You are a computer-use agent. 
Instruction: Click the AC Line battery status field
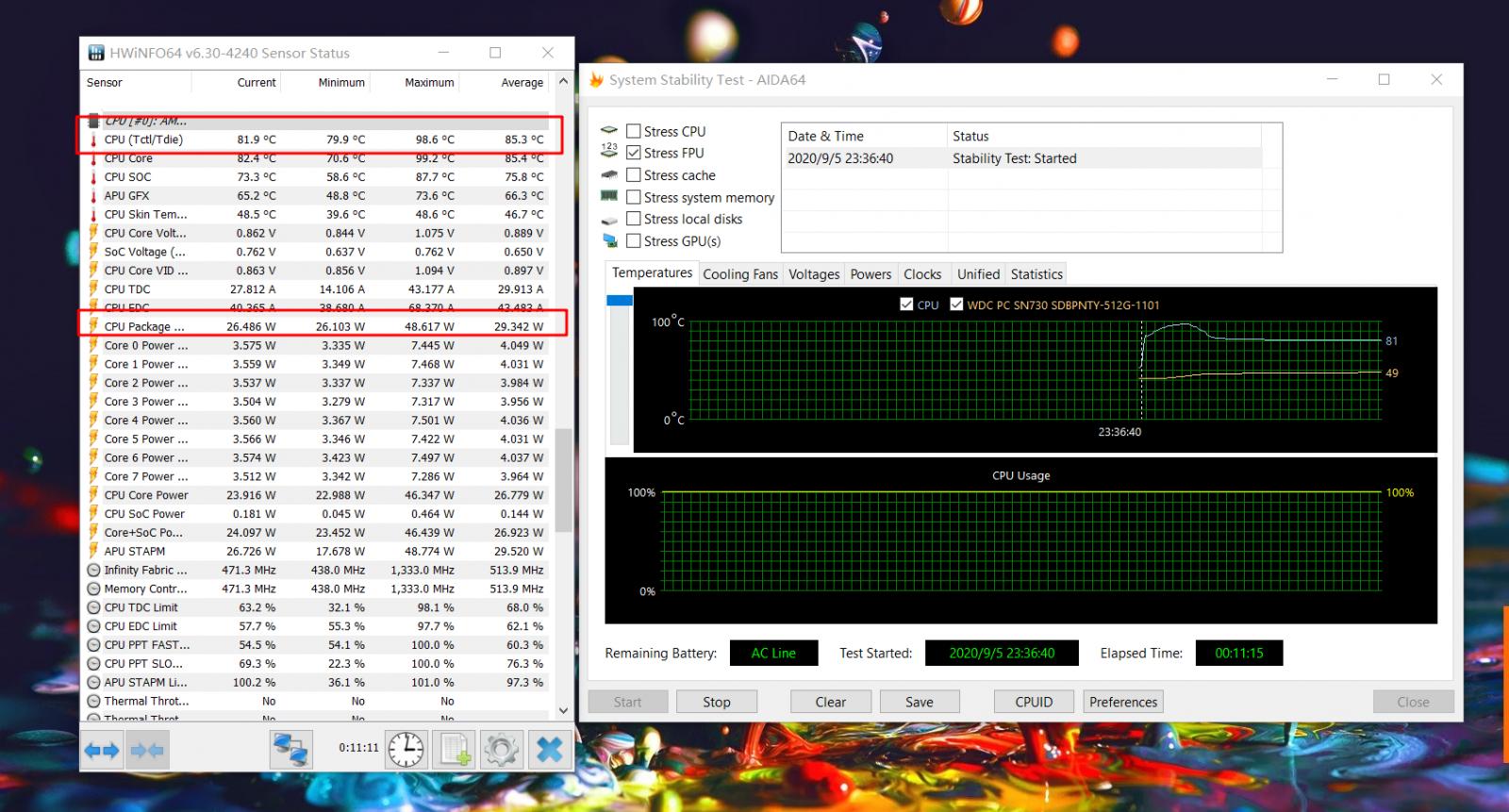[773, 653]
